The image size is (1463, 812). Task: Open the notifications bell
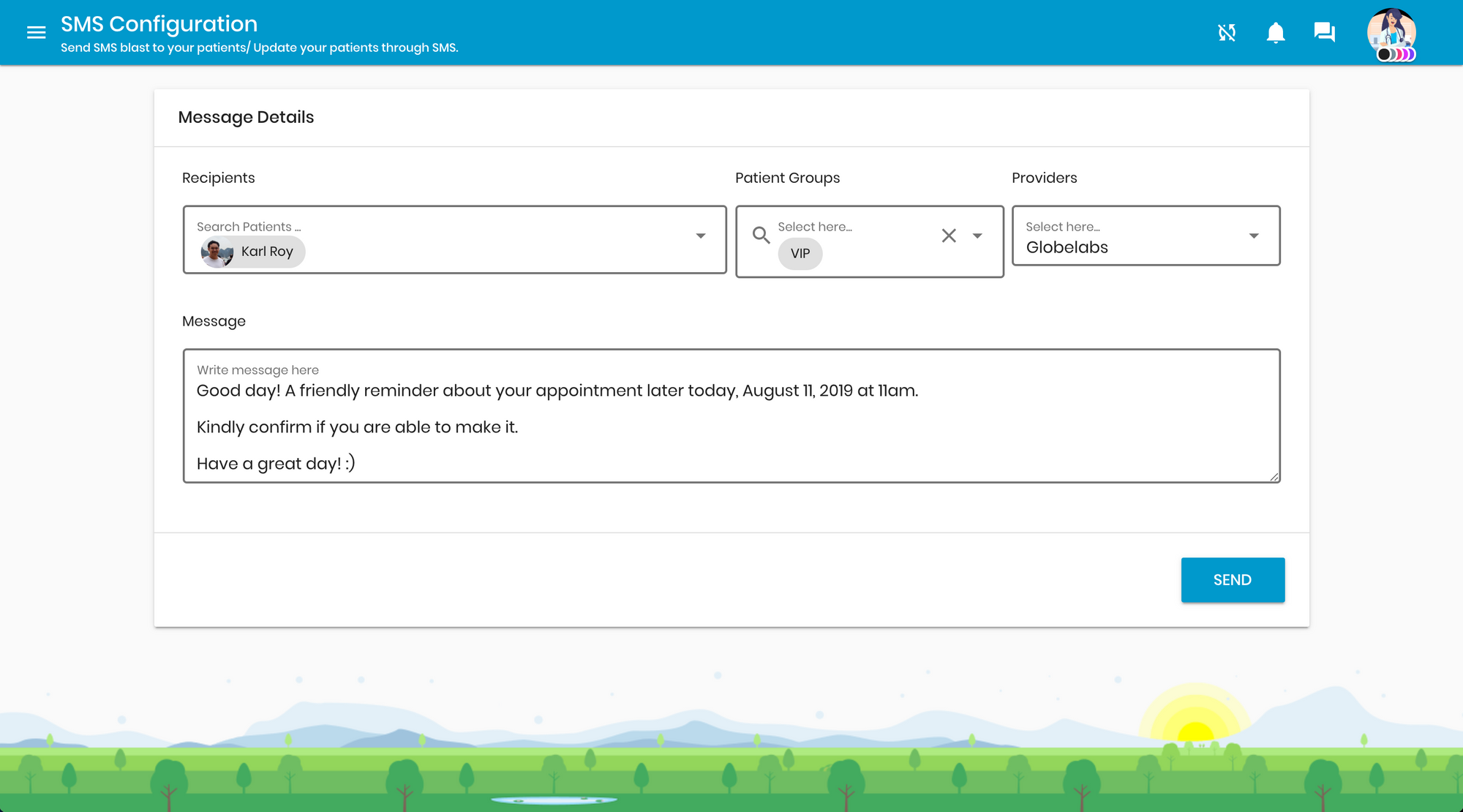click(1276, 32)
